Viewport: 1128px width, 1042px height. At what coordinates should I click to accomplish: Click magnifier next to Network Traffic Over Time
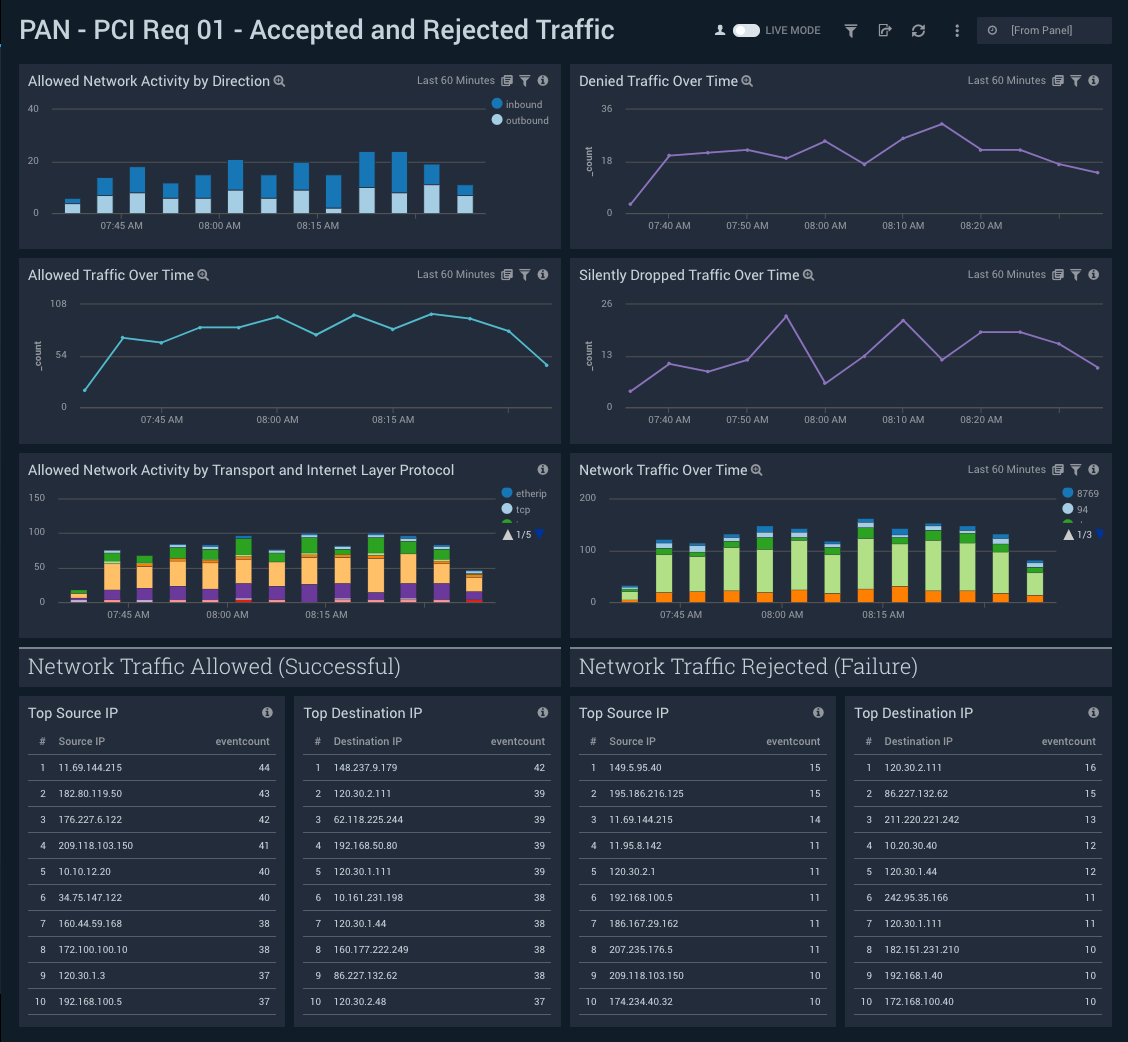757,470
